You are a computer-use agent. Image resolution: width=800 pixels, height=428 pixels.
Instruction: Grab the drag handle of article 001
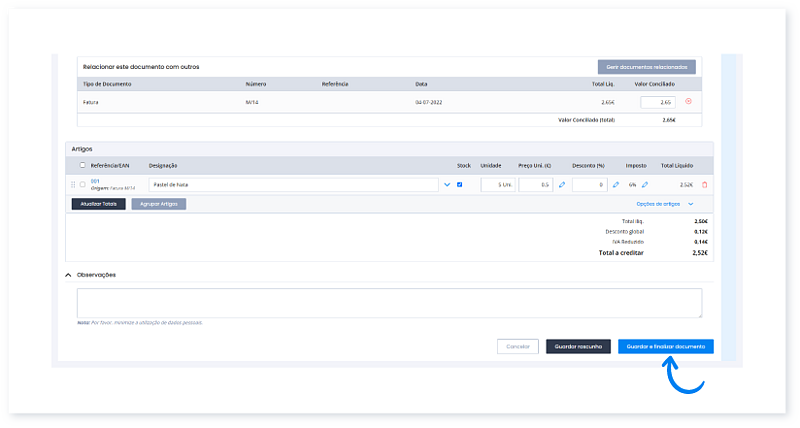point(73,185)
